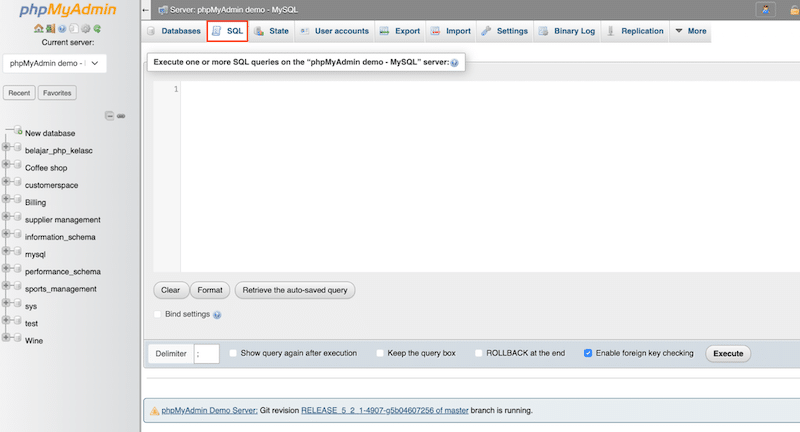Click Retrieve the auto-saved query
The image size is (800, 432).
[x=295, y=290]
